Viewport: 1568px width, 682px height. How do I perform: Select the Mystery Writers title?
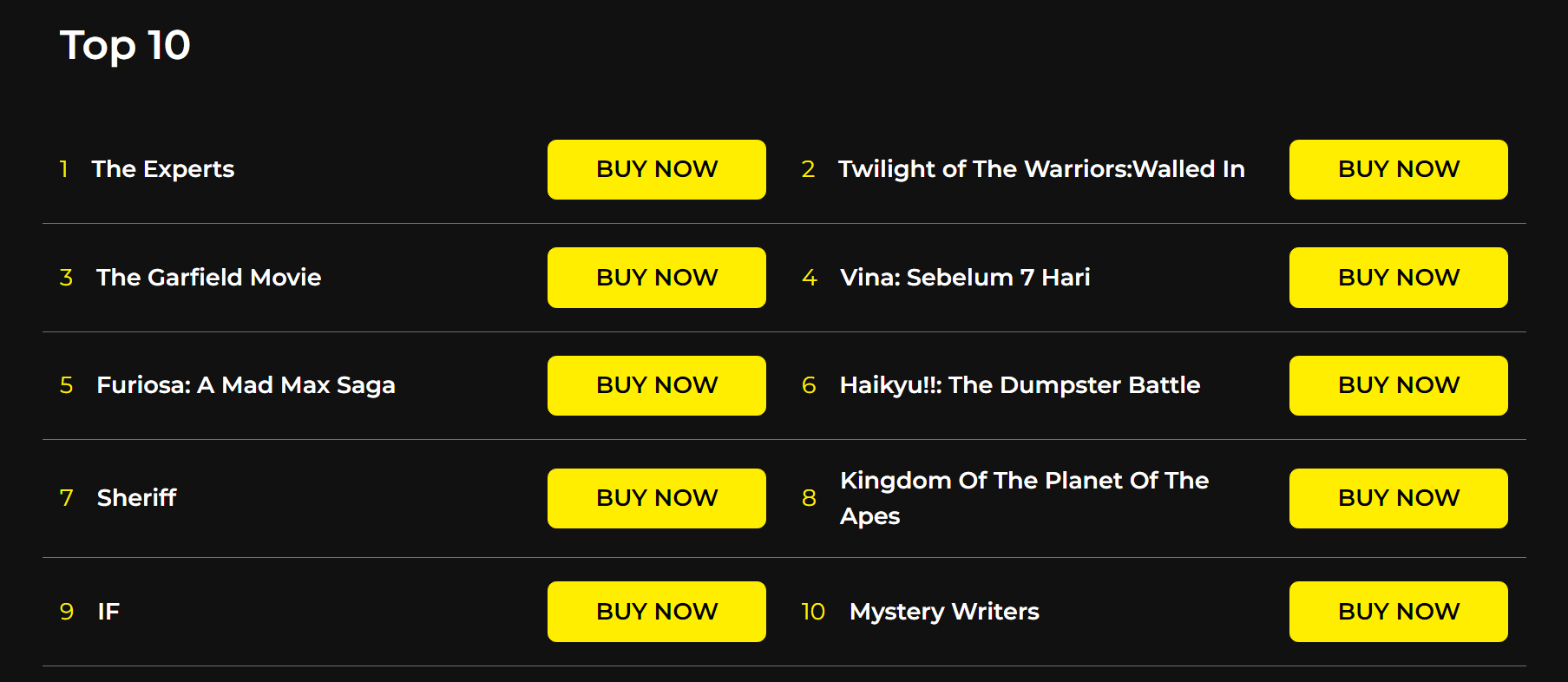pos(944,612)
